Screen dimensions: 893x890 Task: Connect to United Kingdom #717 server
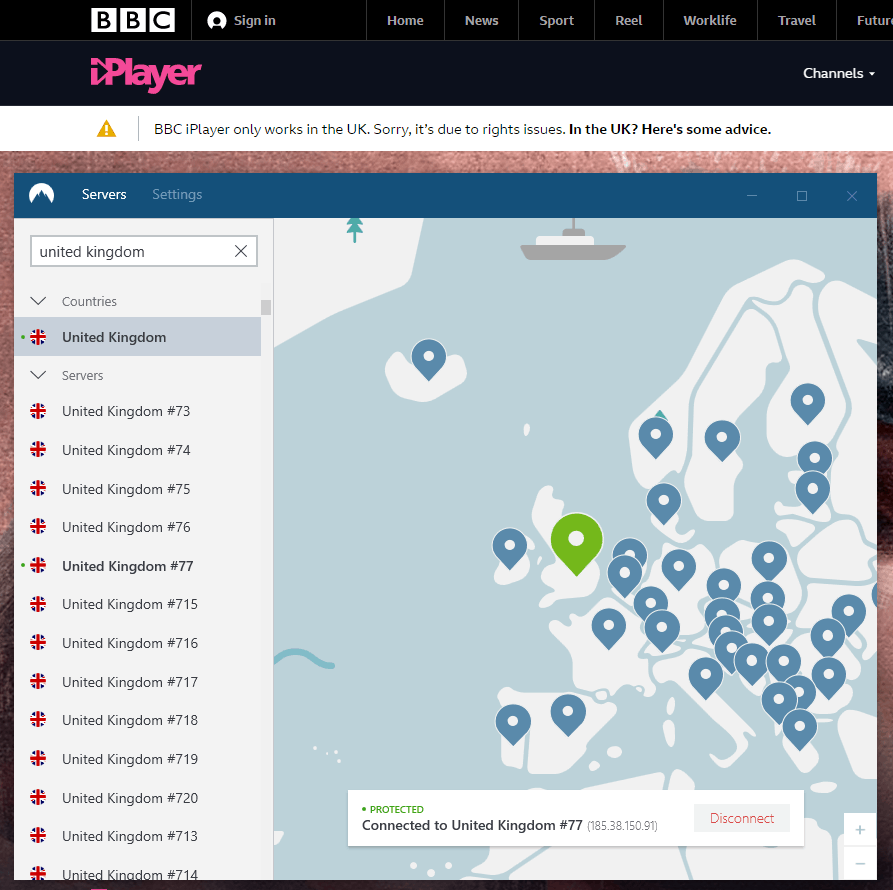coord(138,682)
